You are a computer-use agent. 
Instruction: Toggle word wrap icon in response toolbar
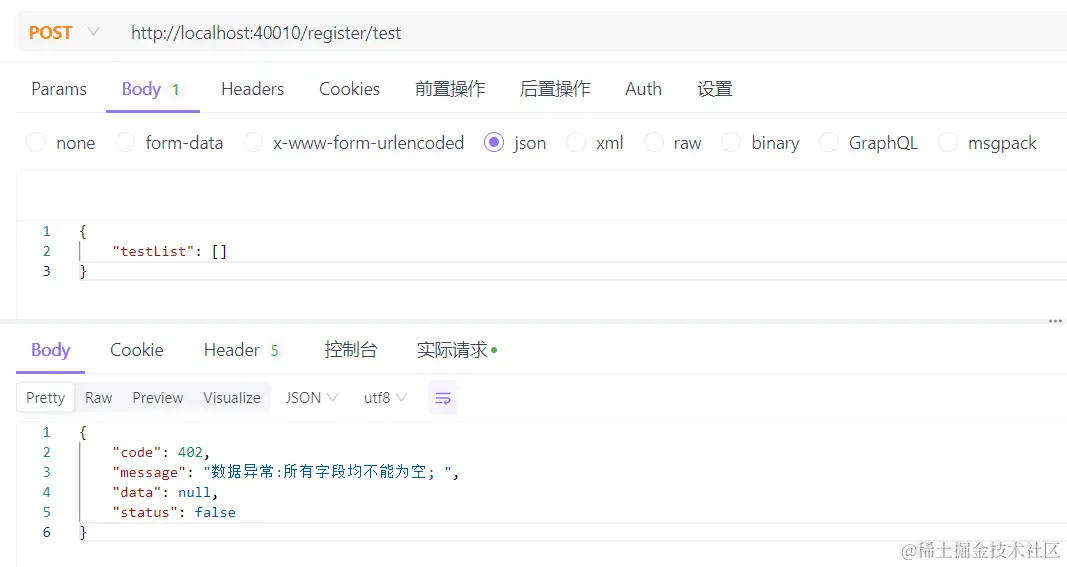[442, 398]
